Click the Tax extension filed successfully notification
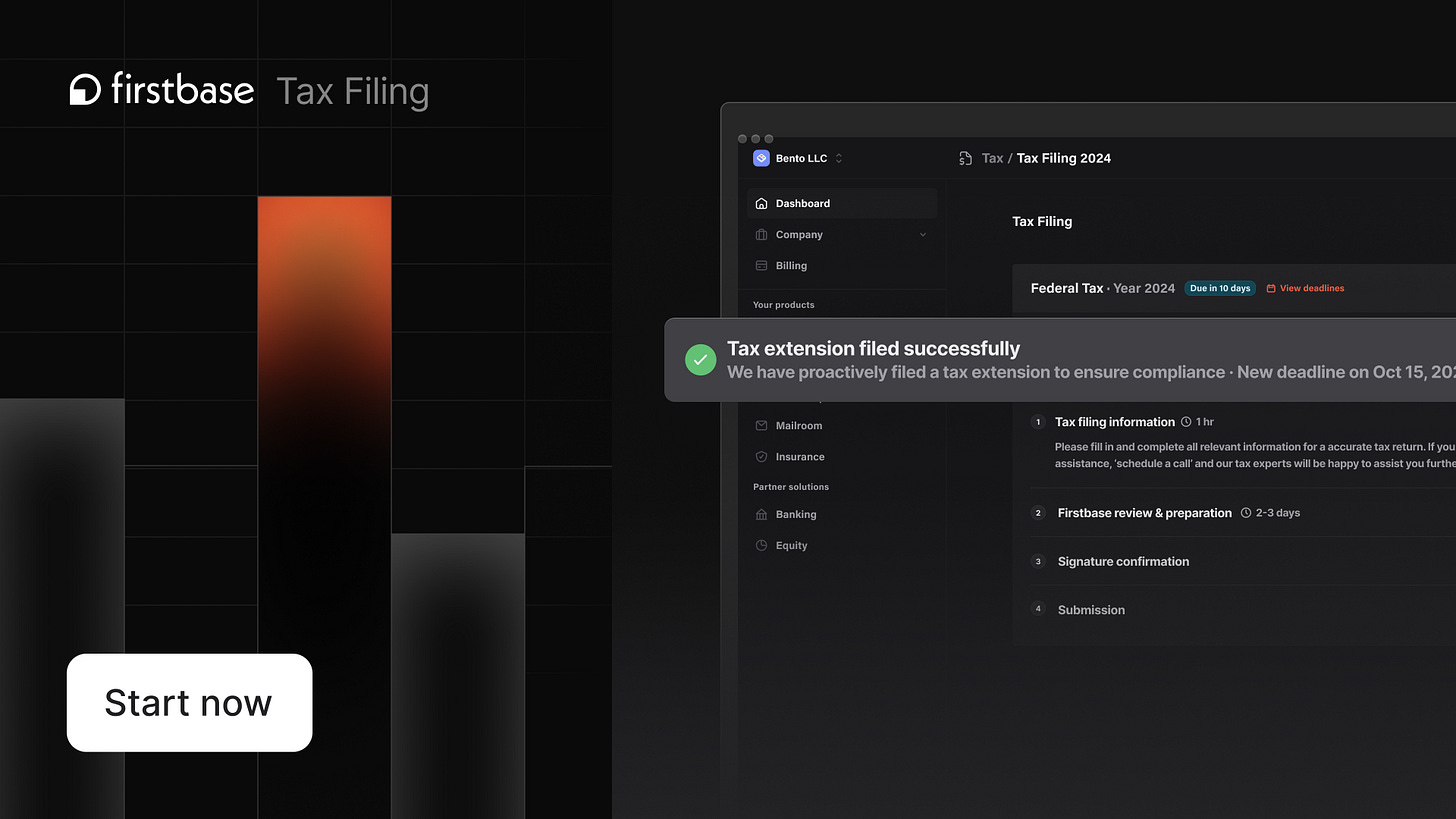Viewport: 1456px width, 819px height. click(x=1060, y=360)
